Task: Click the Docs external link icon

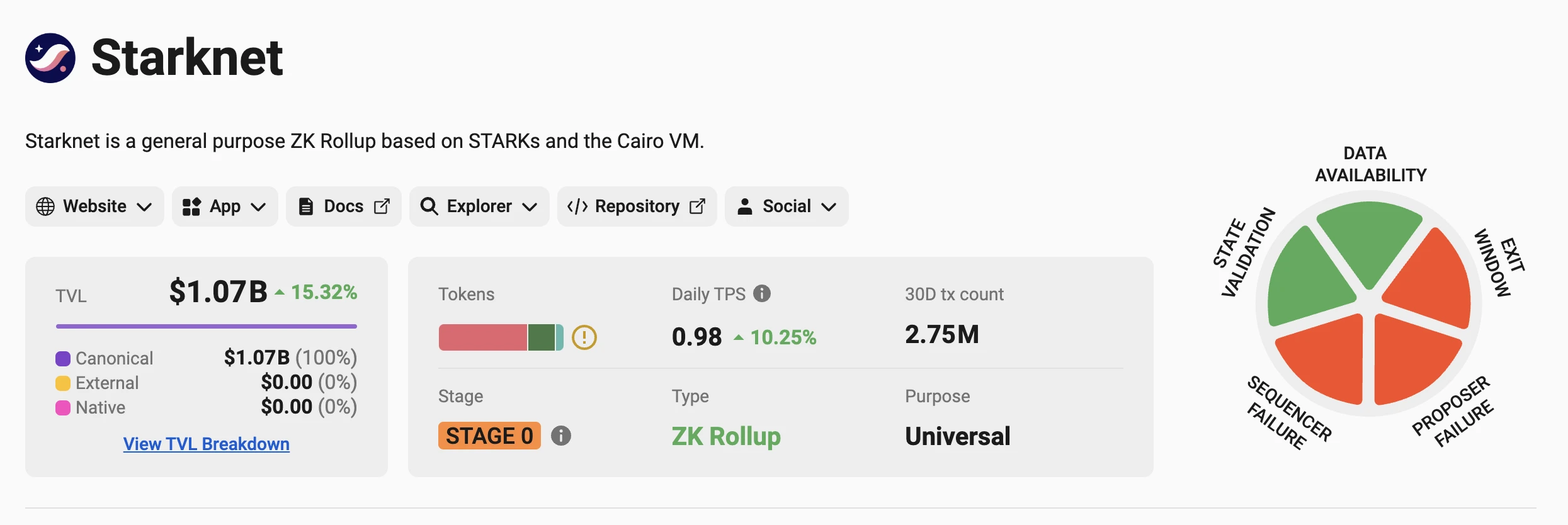Action: [x=382, y=206]
